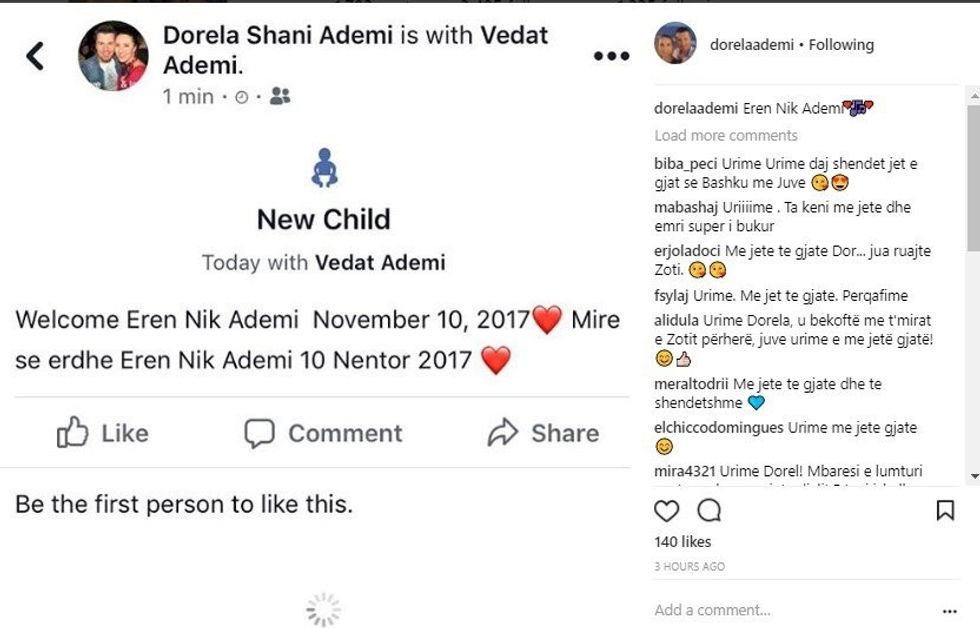
Task: Load more comments on Instagram post
Action: (726, 135)
